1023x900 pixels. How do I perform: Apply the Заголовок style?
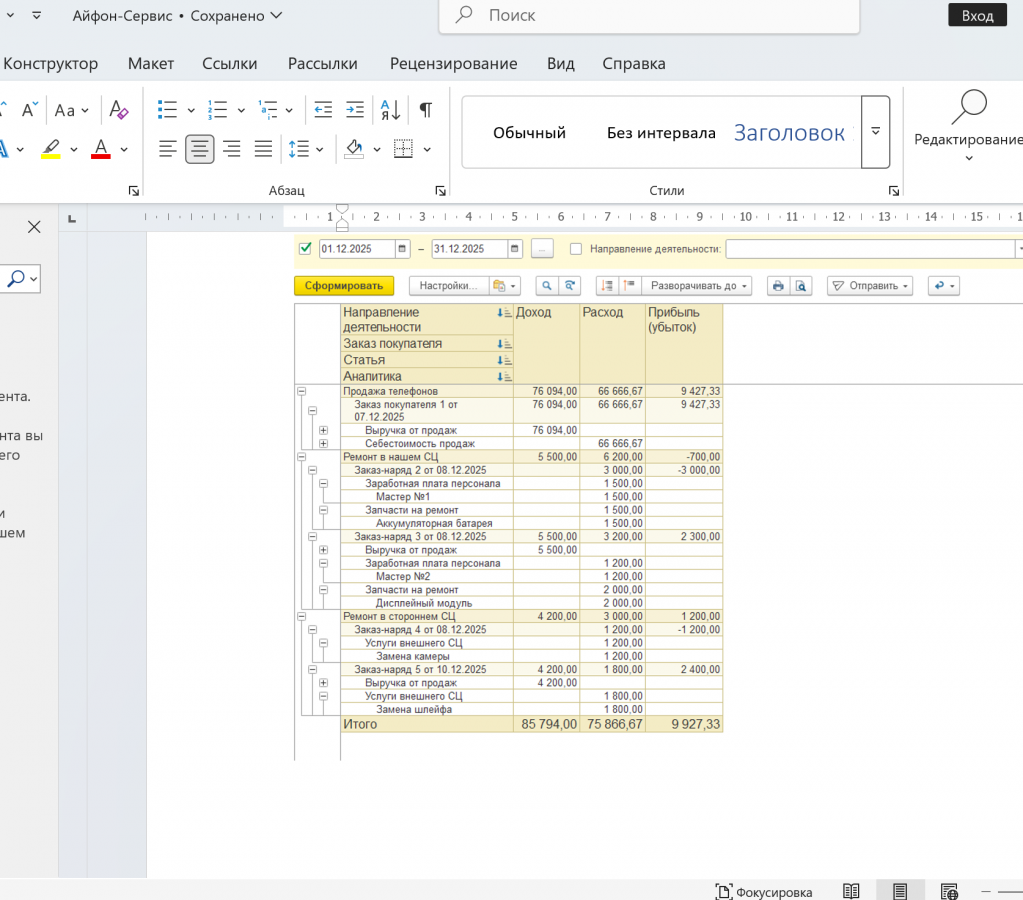(789, 133)
